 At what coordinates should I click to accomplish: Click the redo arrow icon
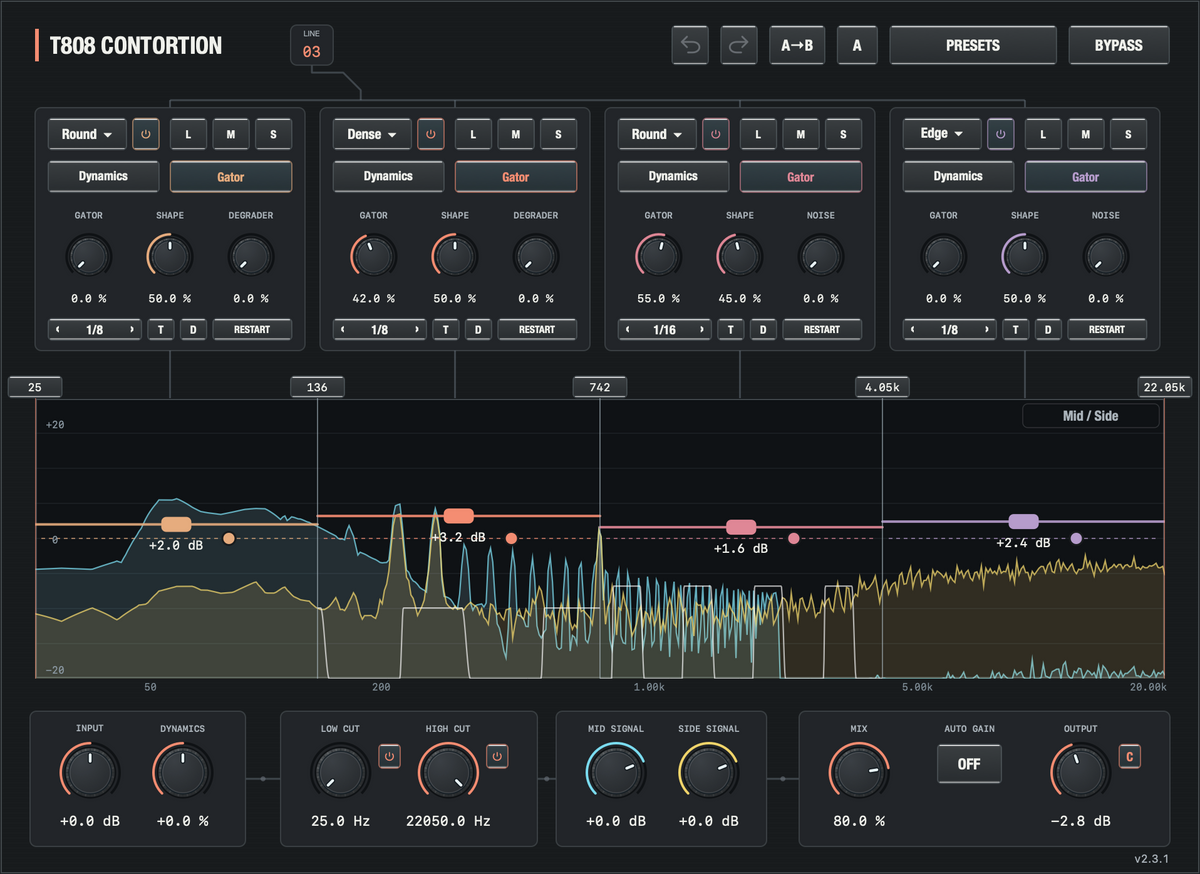click(x=739, y=45)
